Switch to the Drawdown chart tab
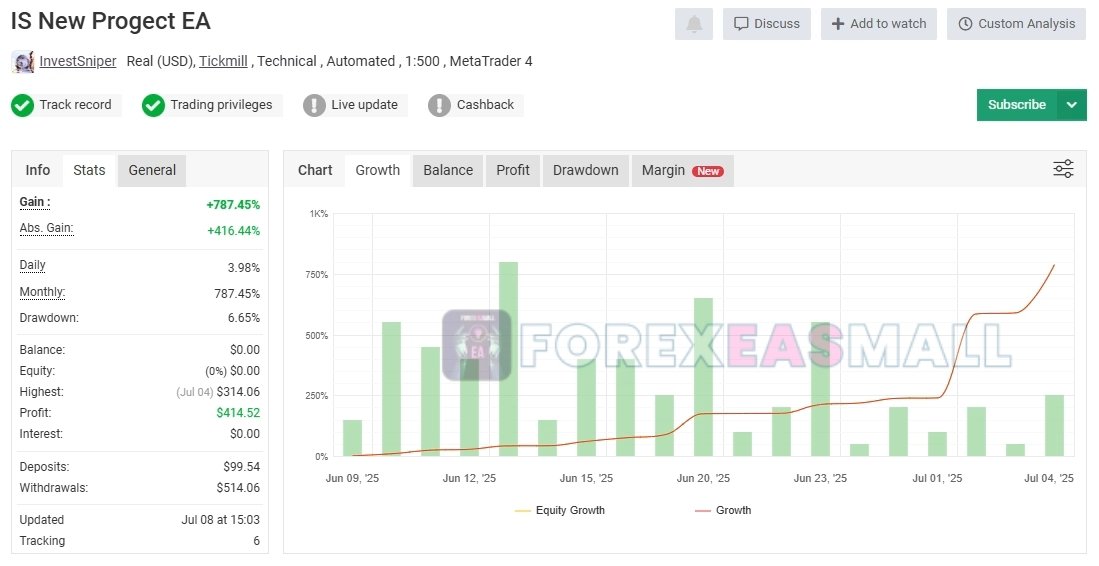Screen dimensions: 1099x566 585,170
